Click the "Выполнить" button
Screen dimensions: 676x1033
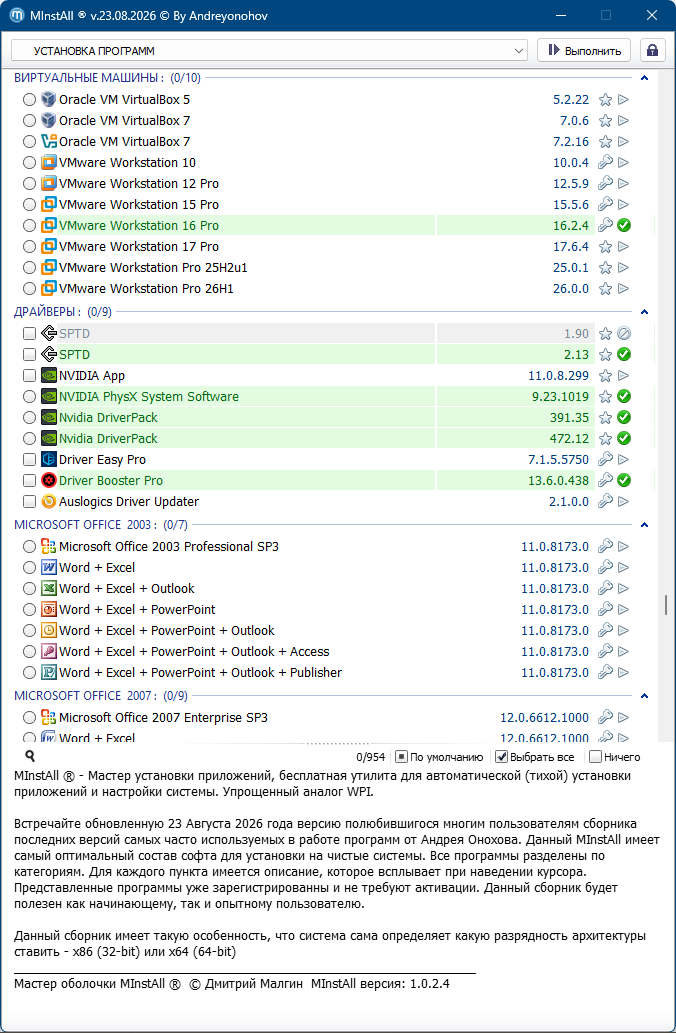(x=584, y=51)
